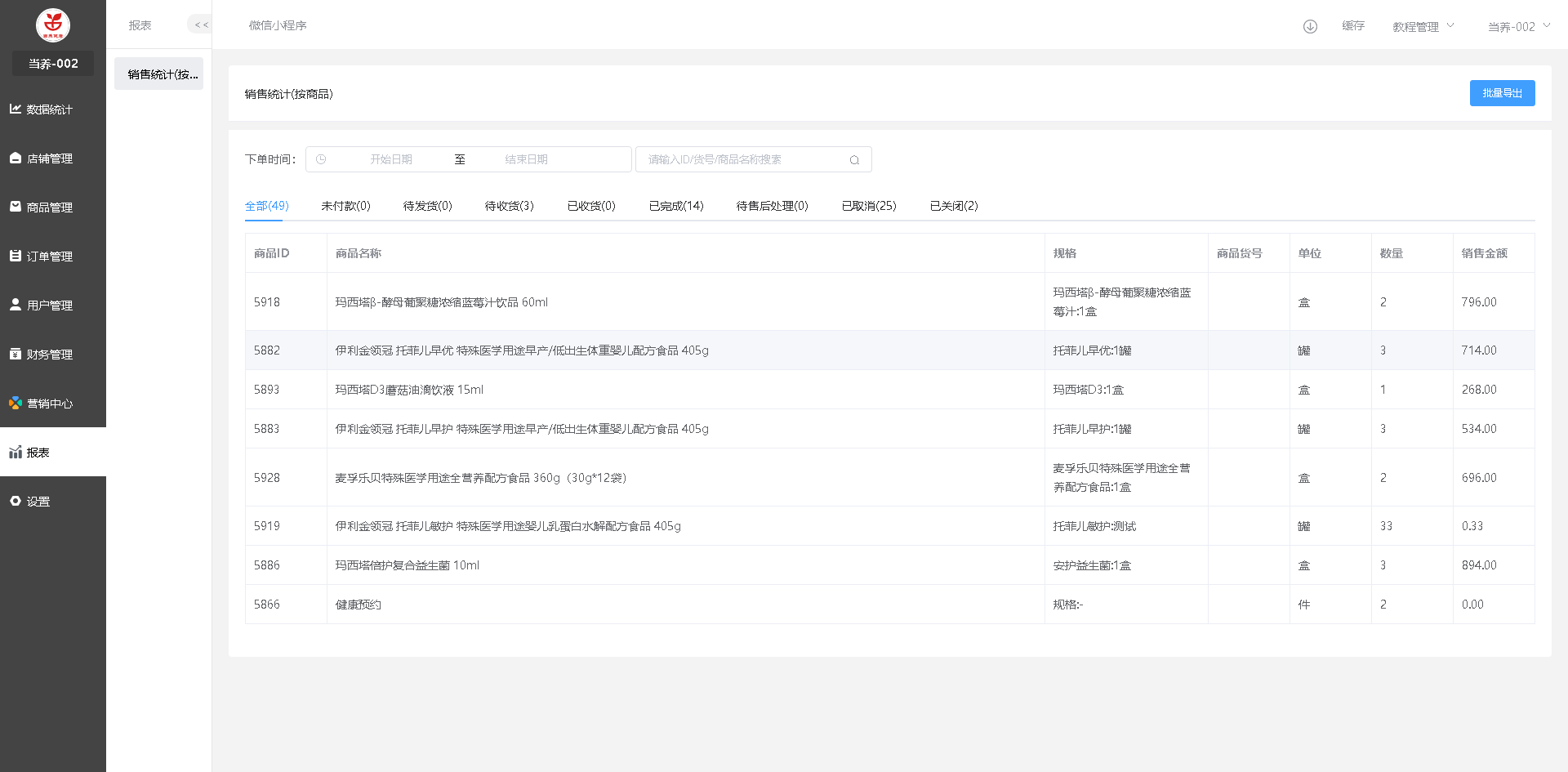This screenshot has height=772, width=1568.
Task: Click the 商品管理 sidebar icon
Action: point(16,207)
